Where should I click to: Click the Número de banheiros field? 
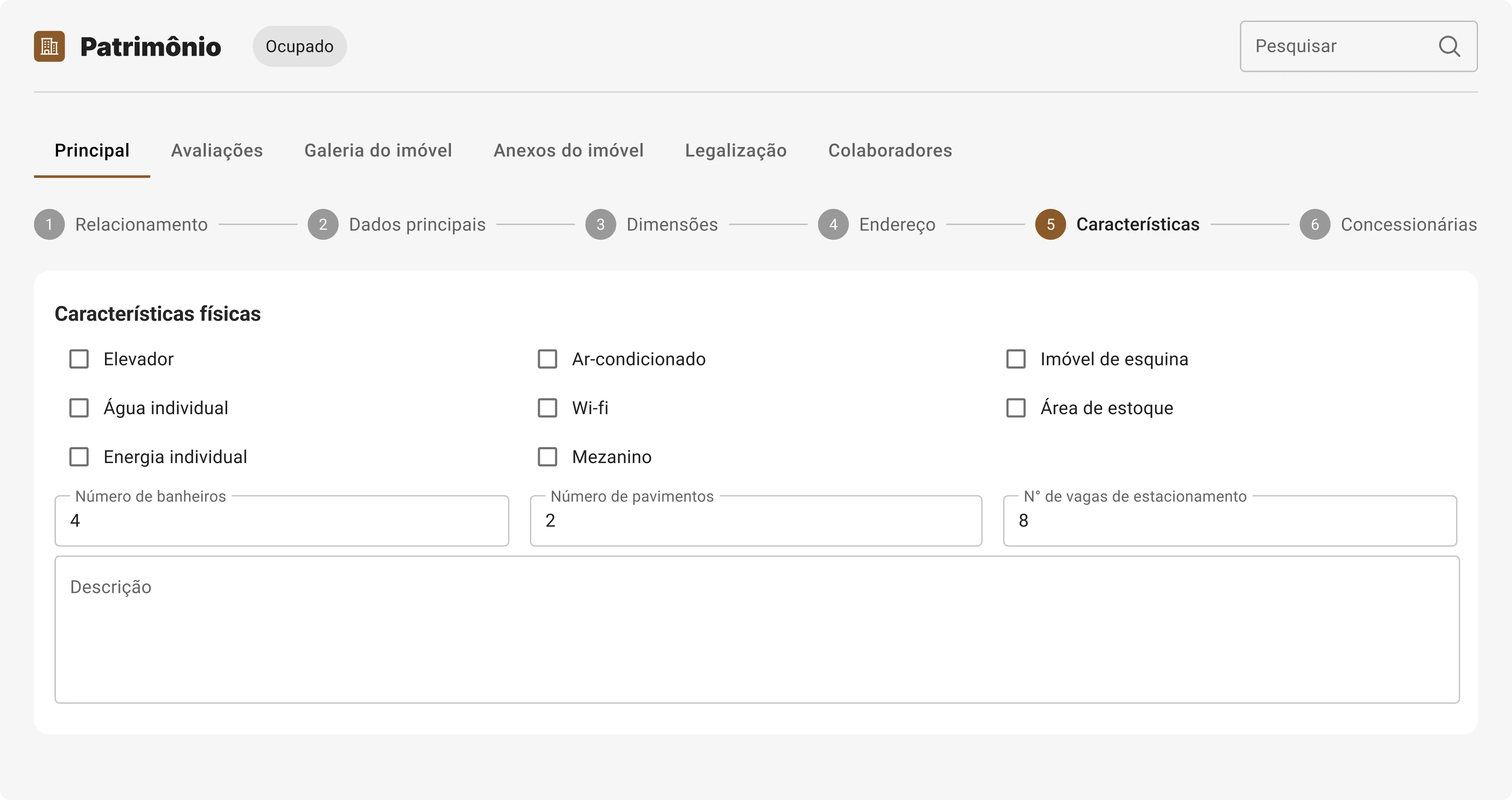pos(282,521)
